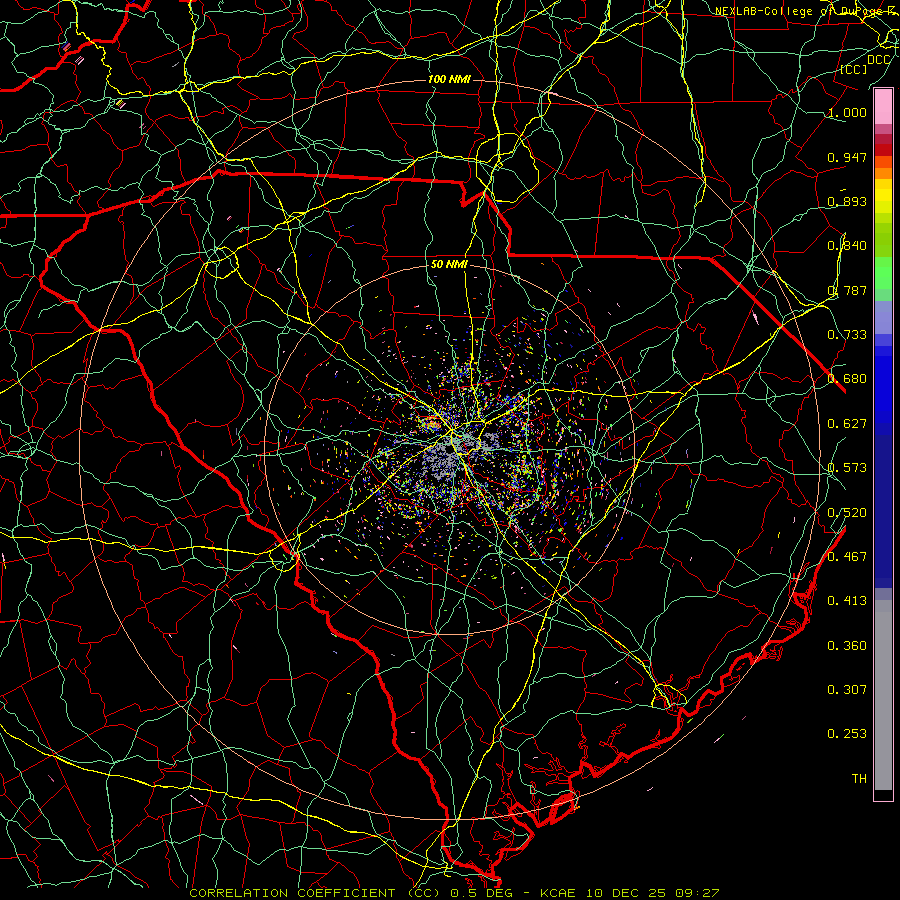The height and width of the screenshot is (900, 900).
Task: Select the 0.253 legend value
Action: pos(847,734)
